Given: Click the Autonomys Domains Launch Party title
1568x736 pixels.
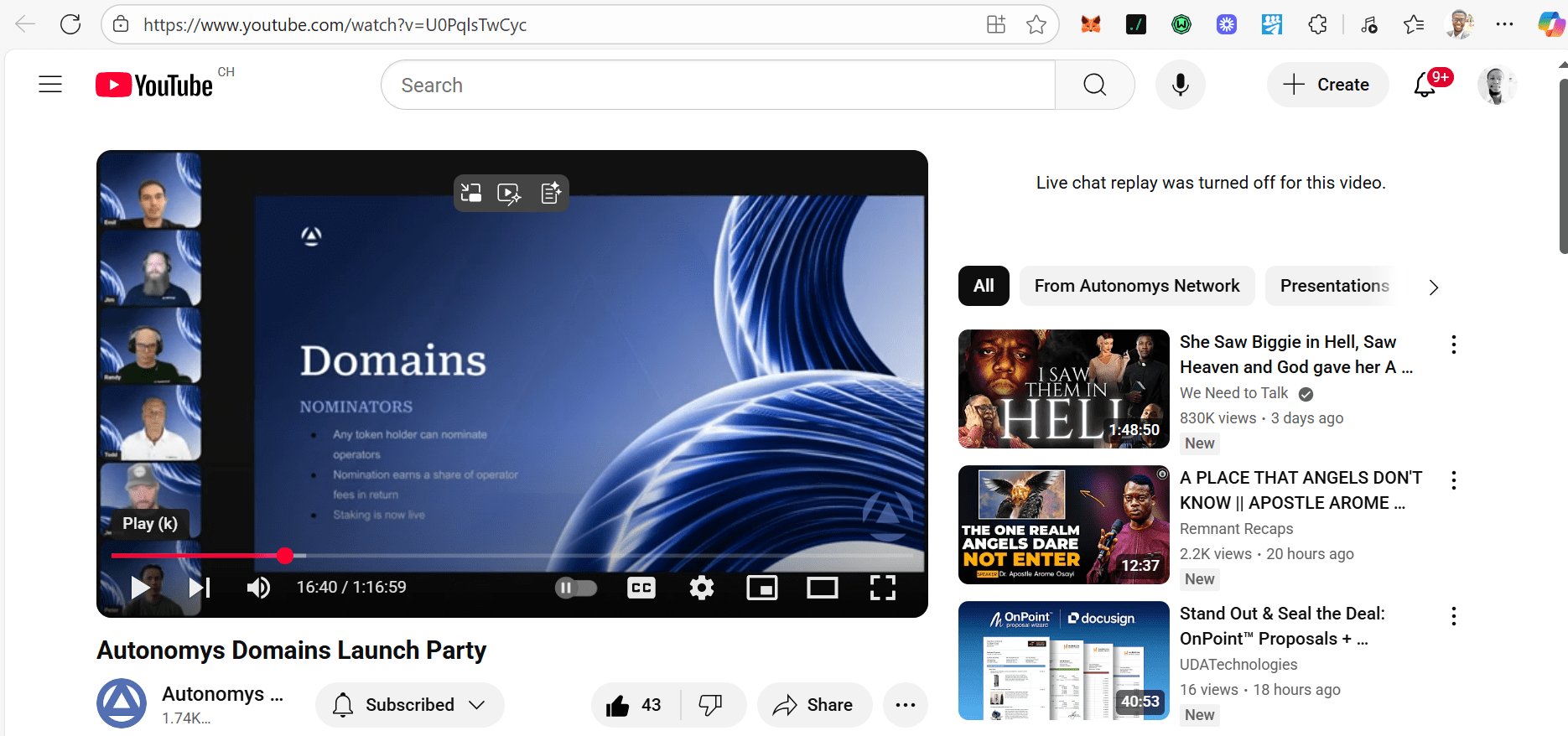Looking at the screenshot, I should click(291, 650).
